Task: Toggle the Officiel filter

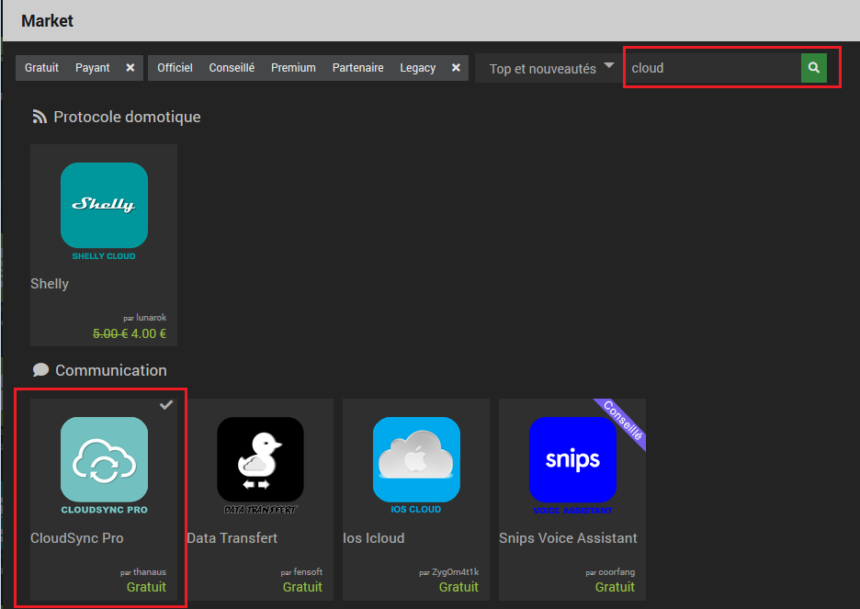Action: [x=175, y=68]
